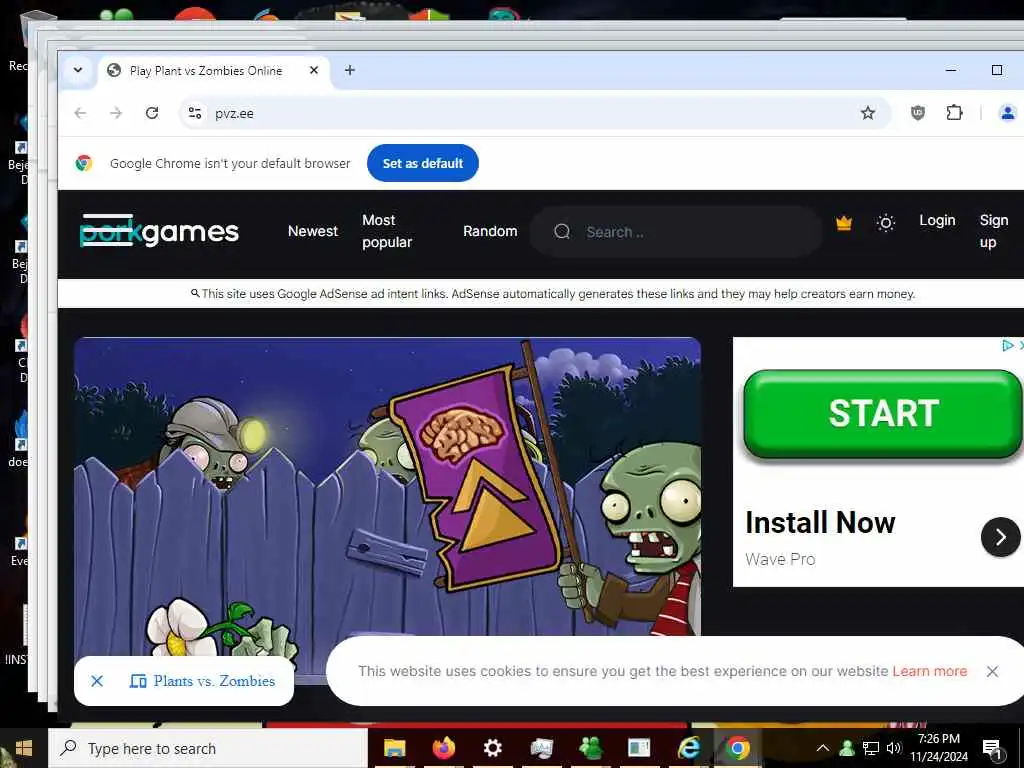Screen dimensions: 1024x768
Task: Open site information icon in address bar
Action: 195,113
